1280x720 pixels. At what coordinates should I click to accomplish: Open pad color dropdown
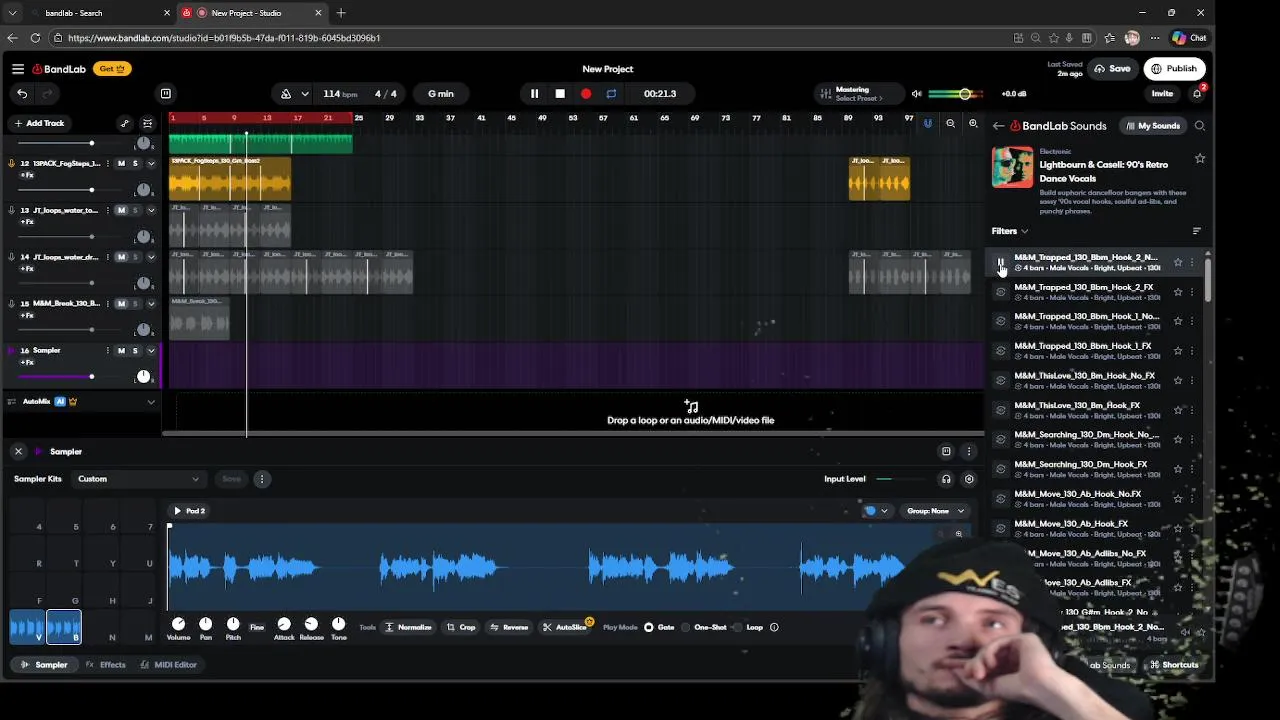tap(876, 511)
